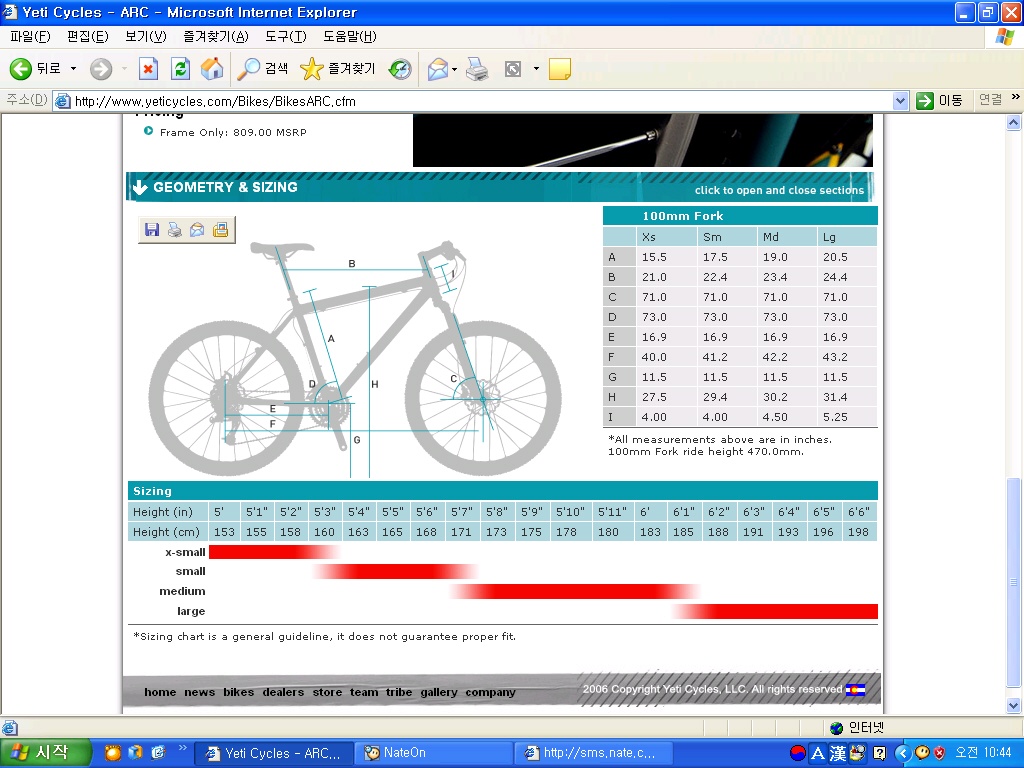Open the team footer link
Viewport: 1024px width, 768px height.
pyautogui.click(x=364, y=692)
